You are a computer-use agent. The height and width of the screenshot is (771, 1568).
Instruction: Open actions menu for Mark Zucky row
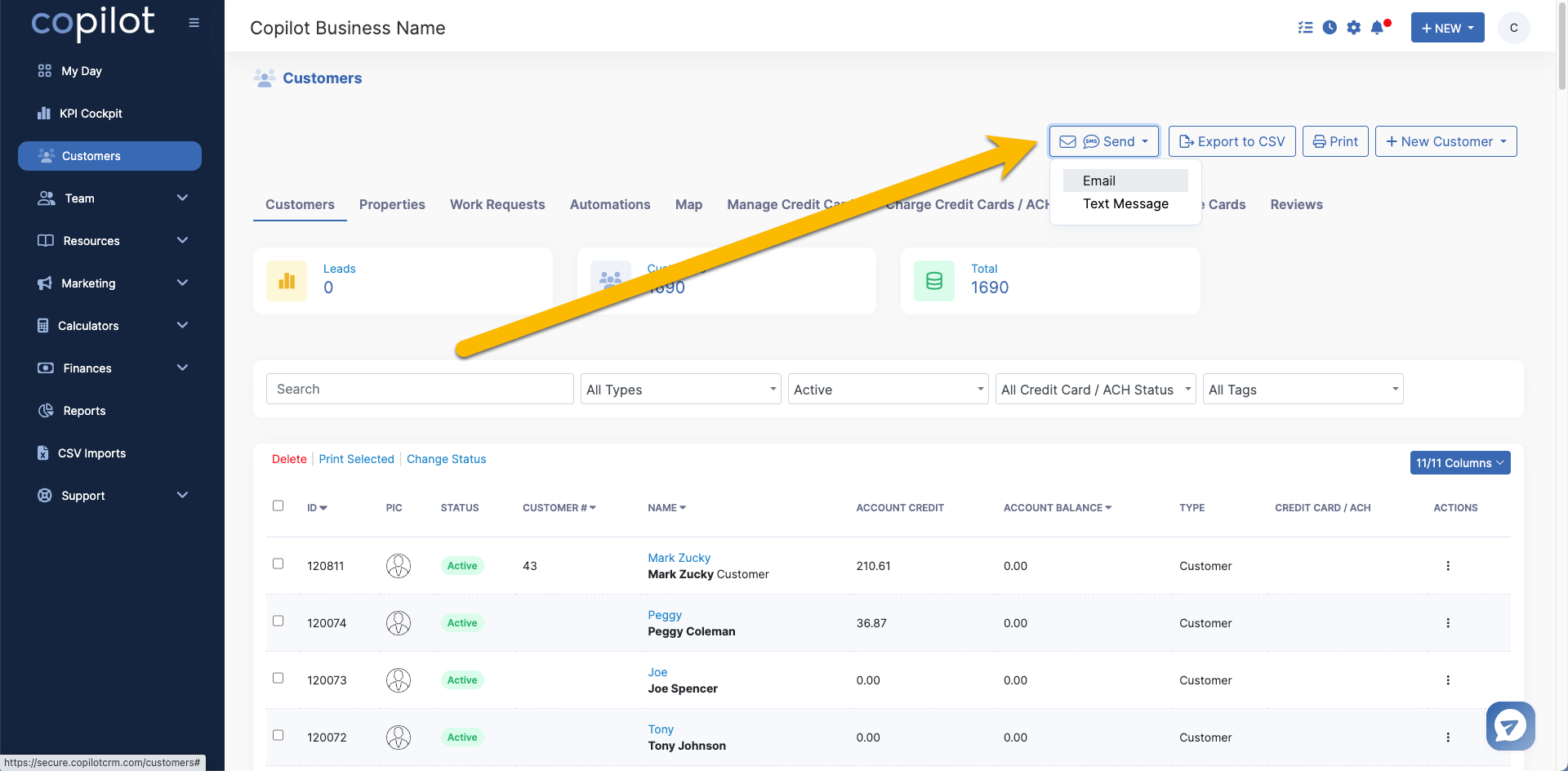click(x=1448, y=566)
